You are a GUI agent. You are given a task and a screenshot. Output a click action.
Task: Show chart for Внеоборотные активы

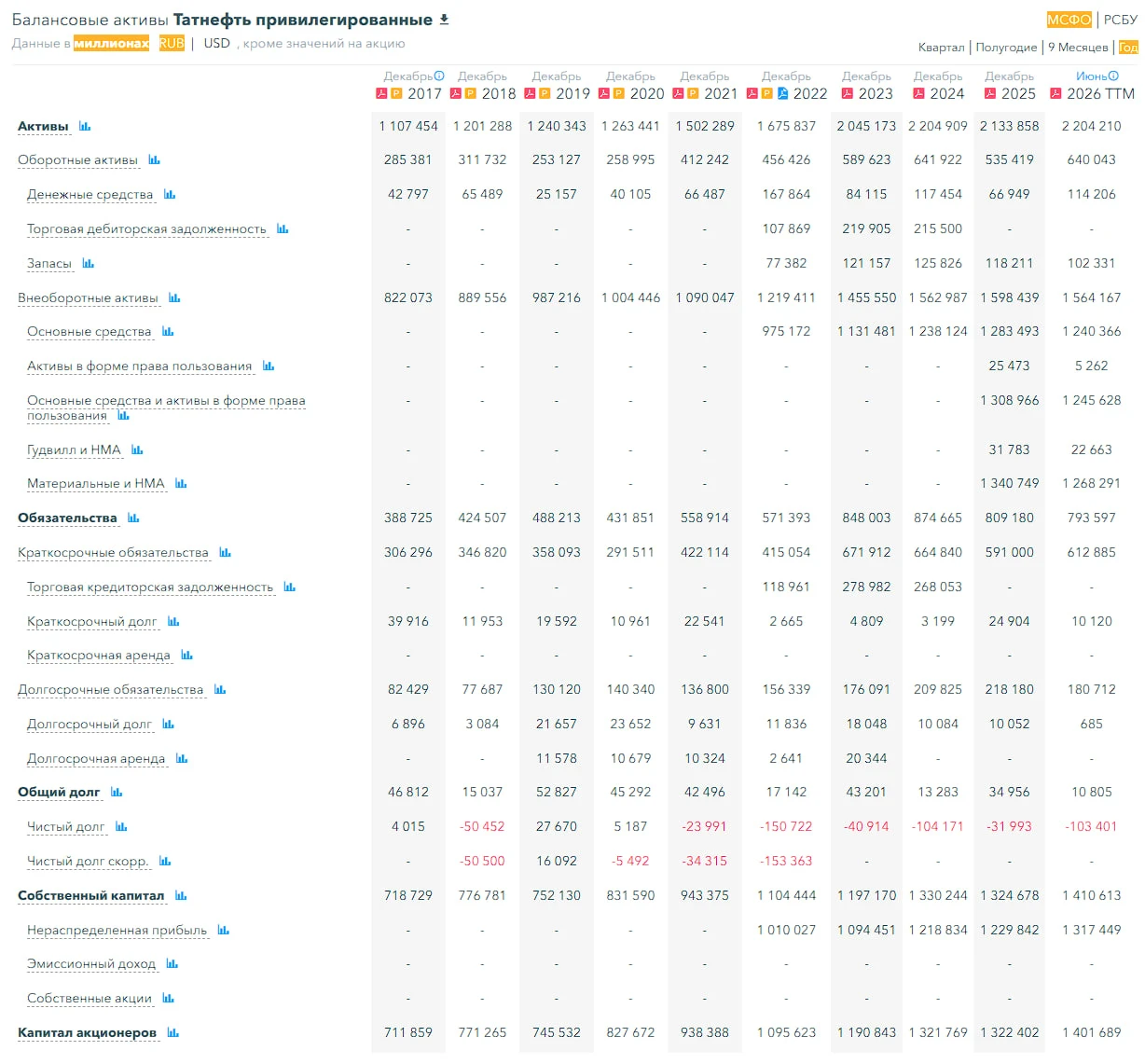174,297
